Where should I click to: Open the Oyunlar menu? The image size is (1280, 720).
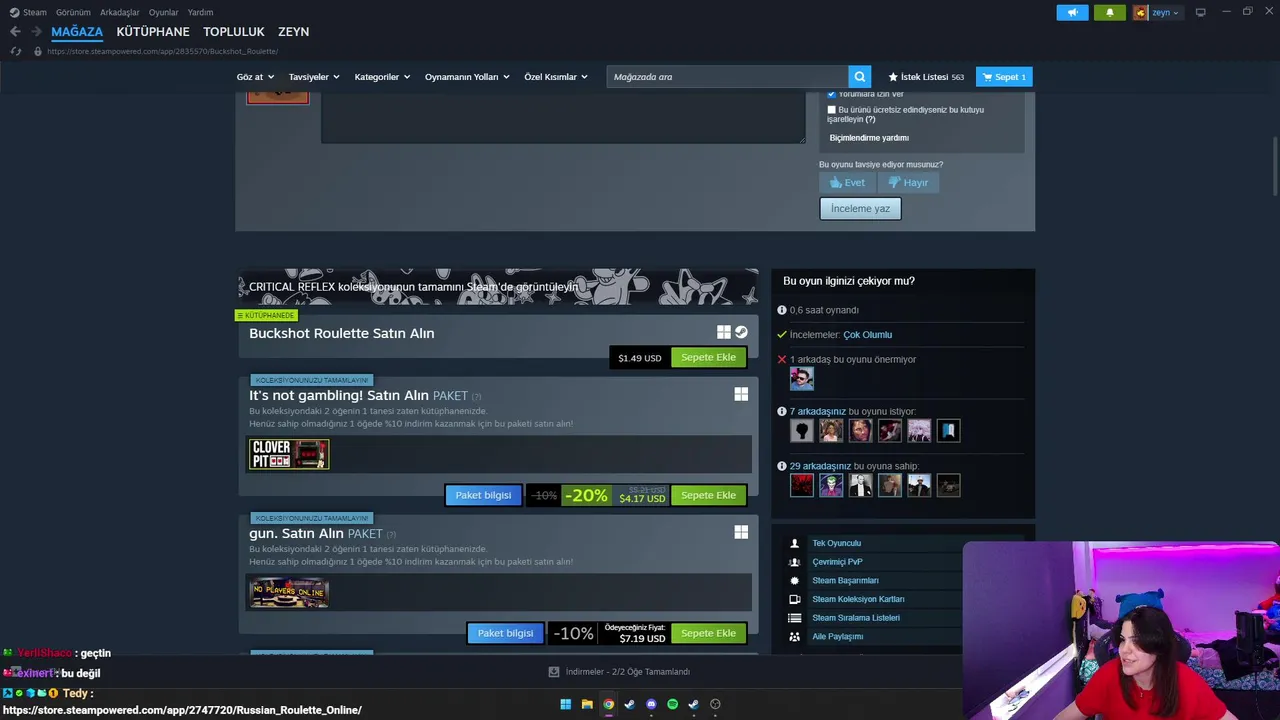point(163,12)
